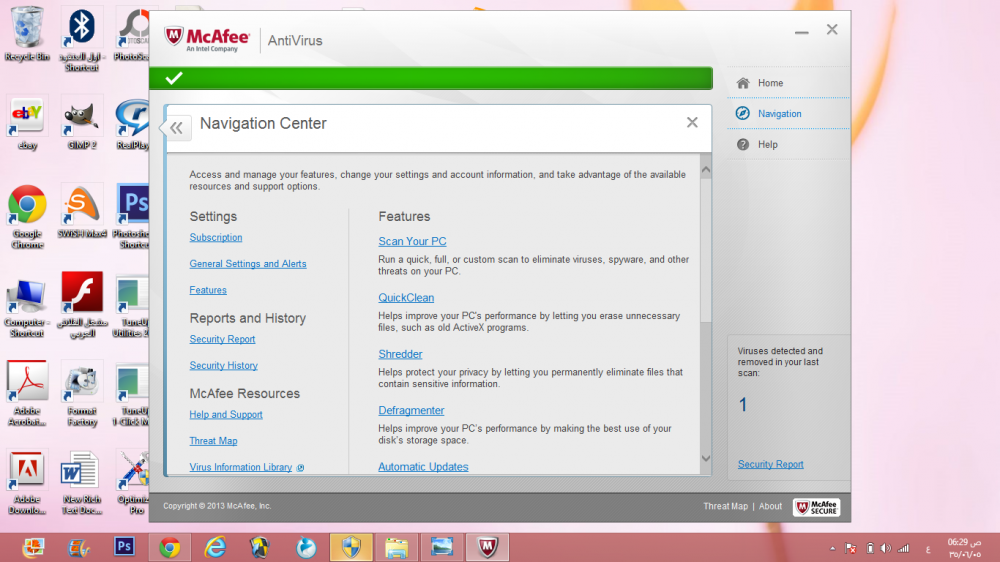
Task: Click the McAfee taskbar icon
Action: [x=486, y=547]
